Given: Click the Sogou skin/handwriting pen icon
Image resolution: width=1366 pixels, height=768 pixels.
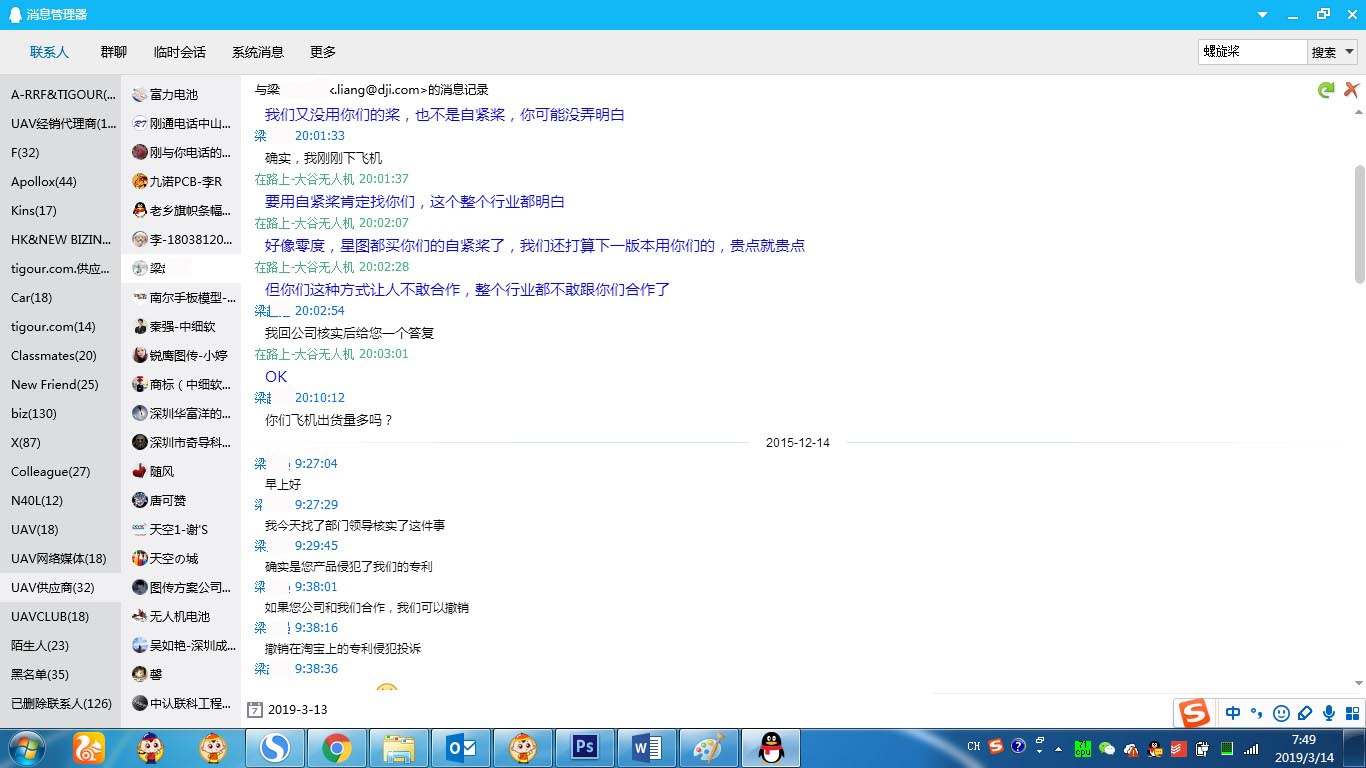Looking at the screenshot, I should tap(1305, 713).
